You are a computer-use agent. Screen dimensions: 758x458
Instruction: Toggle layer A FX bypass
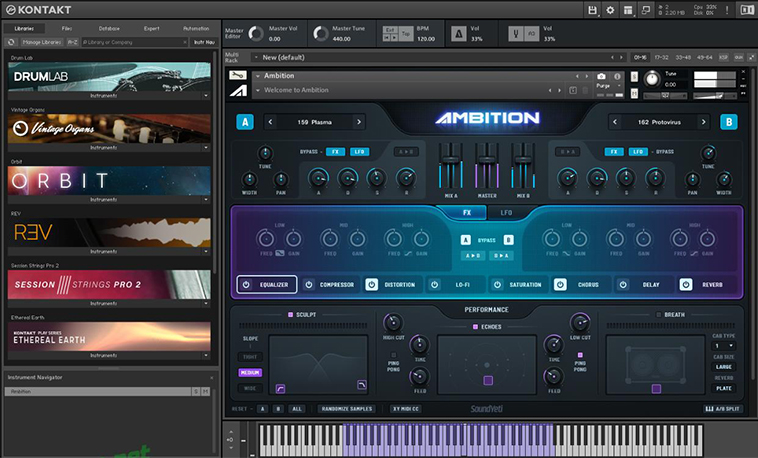pos(335,152)
